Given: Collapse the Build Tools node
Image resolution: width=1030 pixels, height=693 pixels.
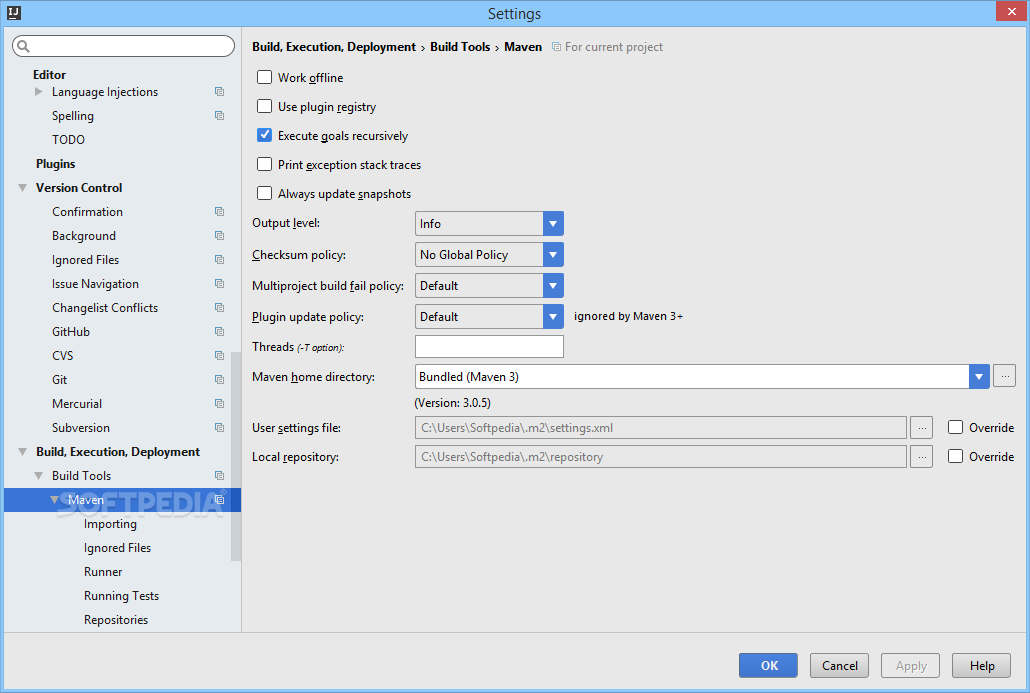Looking at the screenshot, I should click(x=39, y=476).
